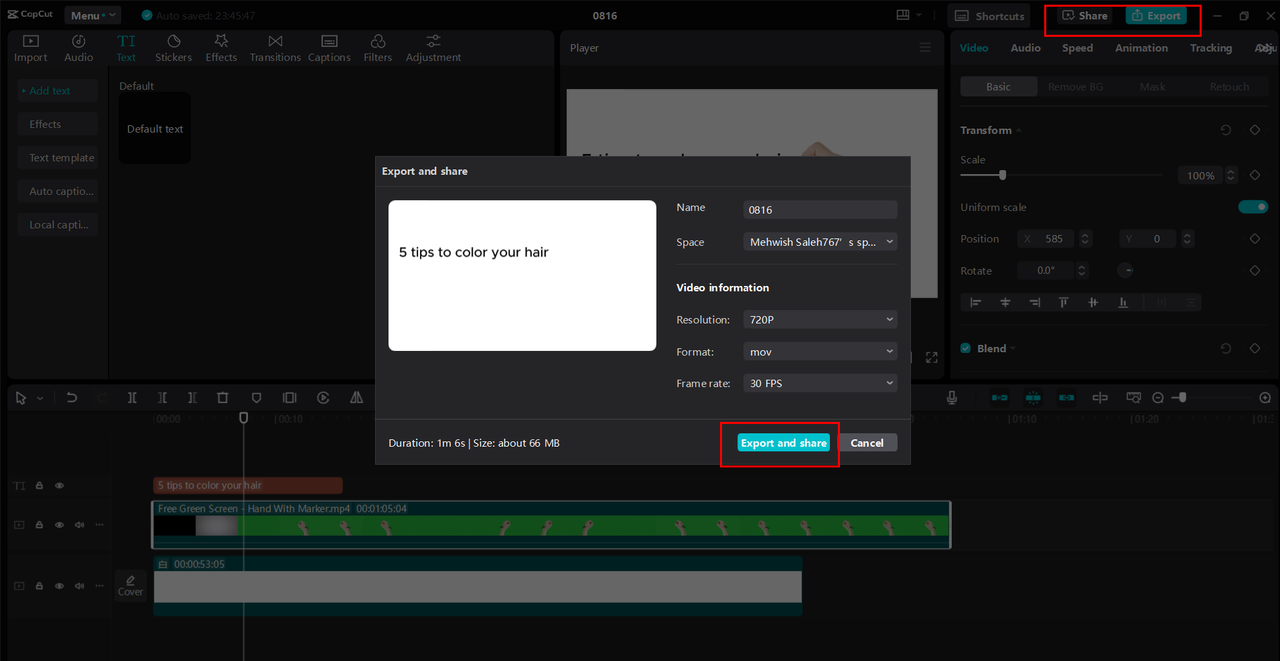Click Add text in the sidebar
Viewport: 1280px width, 661px height.
[57, 91]
